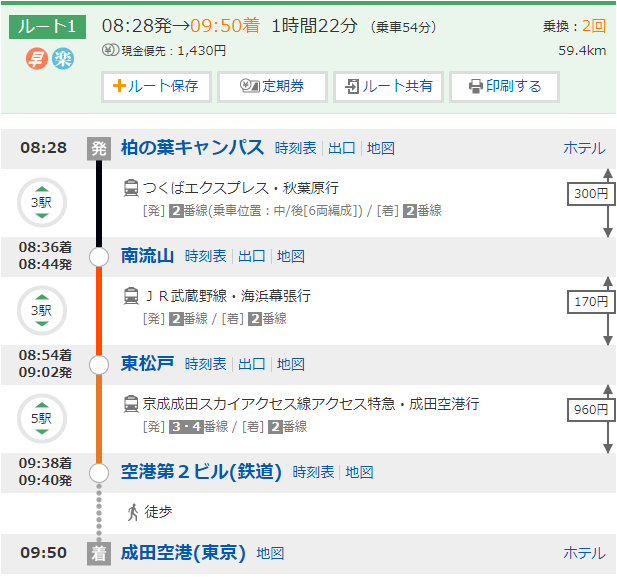
Task: Open 柏の葉キャンパス station link
Action: 192,148
